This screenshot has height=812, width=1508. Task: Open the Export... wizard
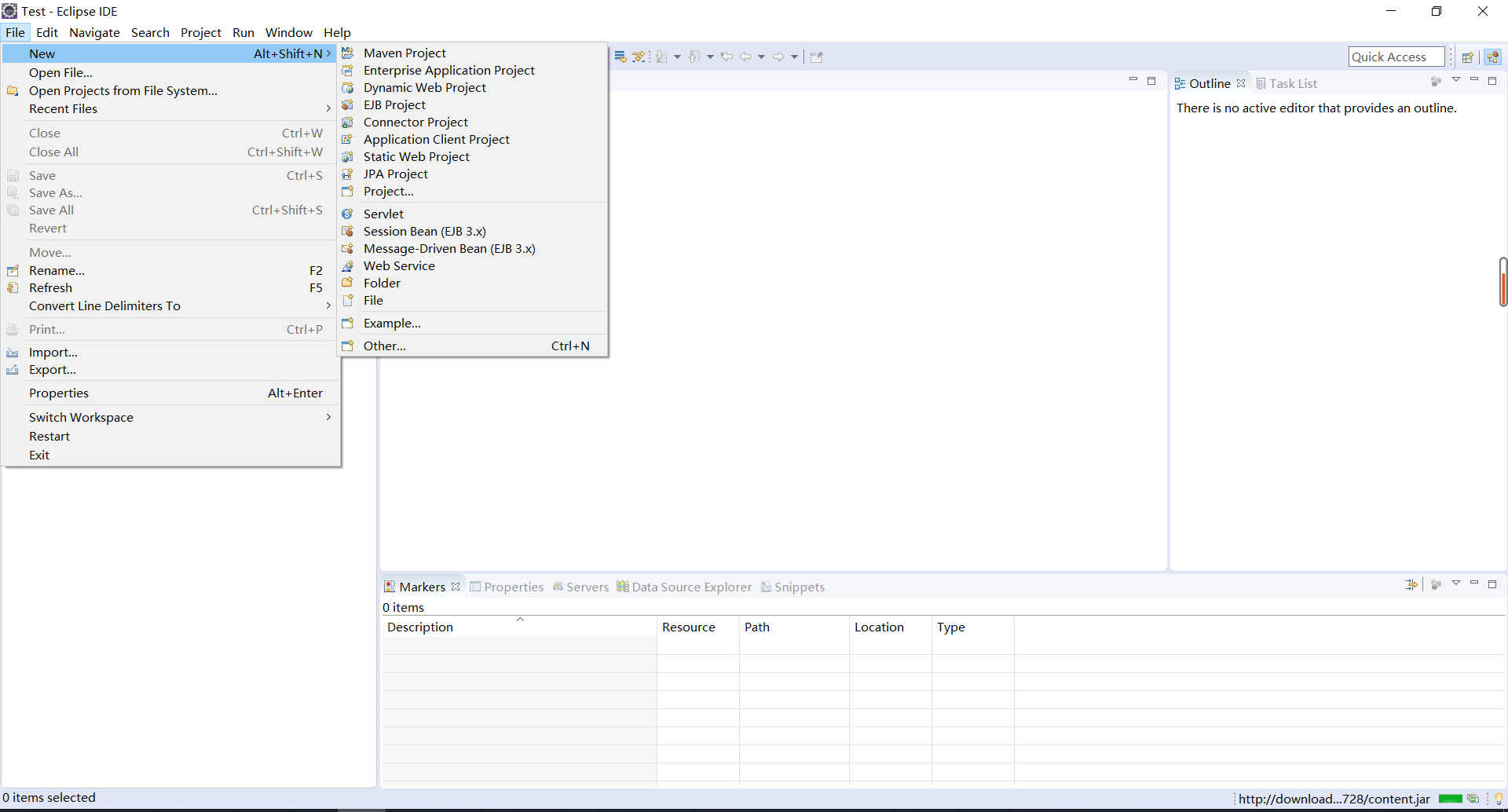click(170, 369)
